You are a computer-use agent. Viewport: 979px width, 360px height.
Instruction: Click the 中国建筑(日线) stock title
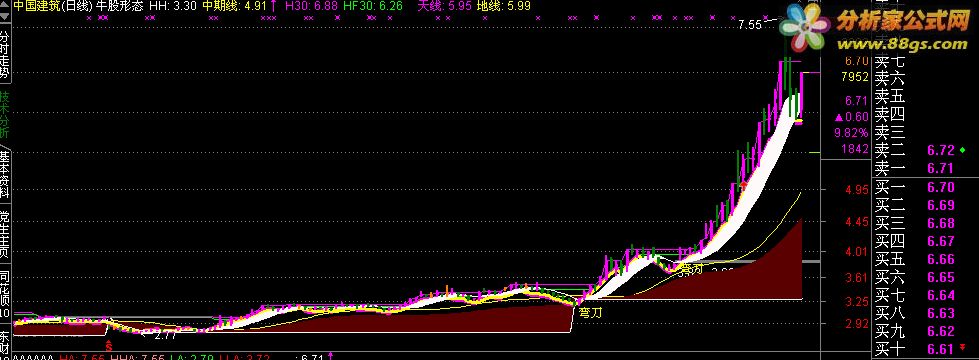click(x=52, y=6)
